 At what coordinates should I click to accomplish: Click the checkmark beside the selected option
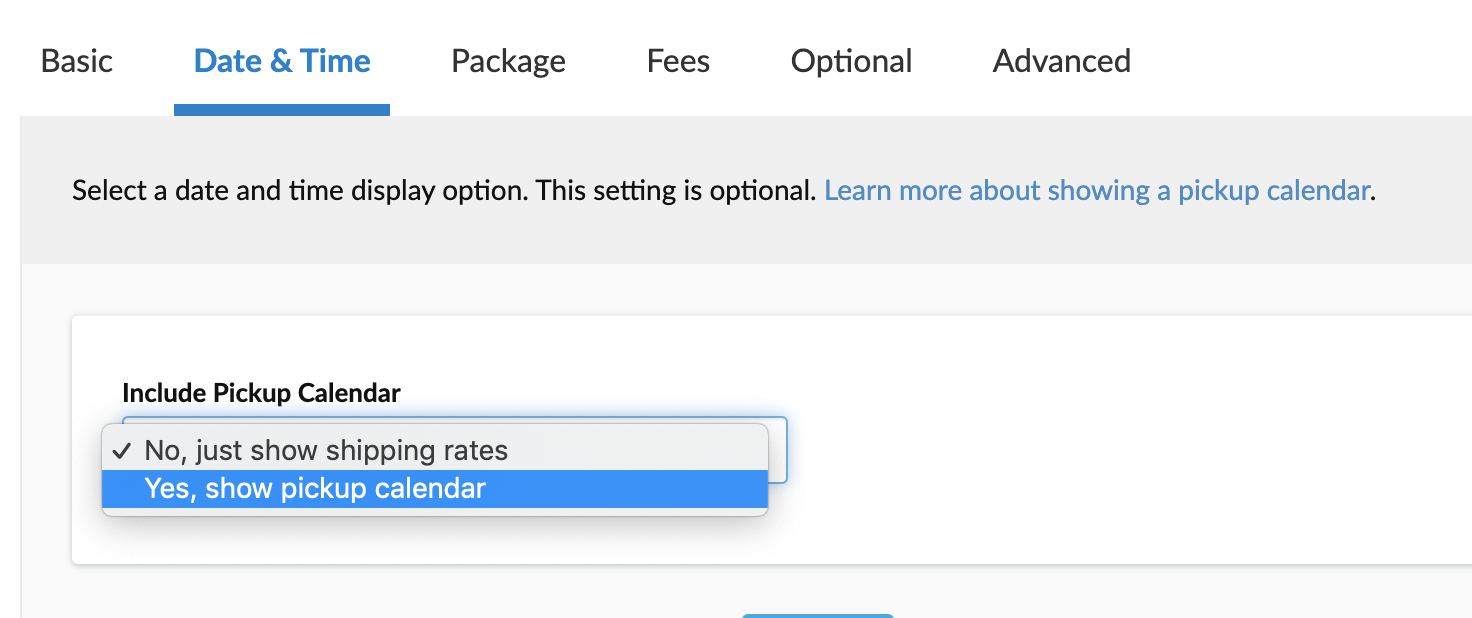pos(123,451)
